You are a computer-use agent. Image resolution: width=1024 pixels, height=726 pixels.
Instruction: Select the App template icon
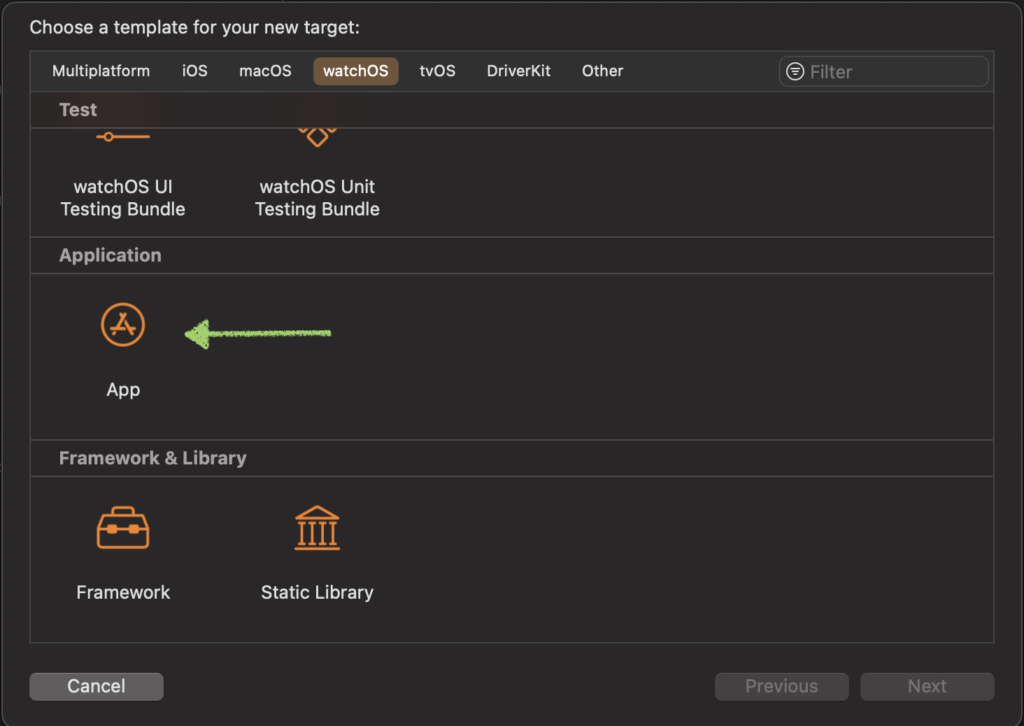pyautogui.click(x=123, y=326)
